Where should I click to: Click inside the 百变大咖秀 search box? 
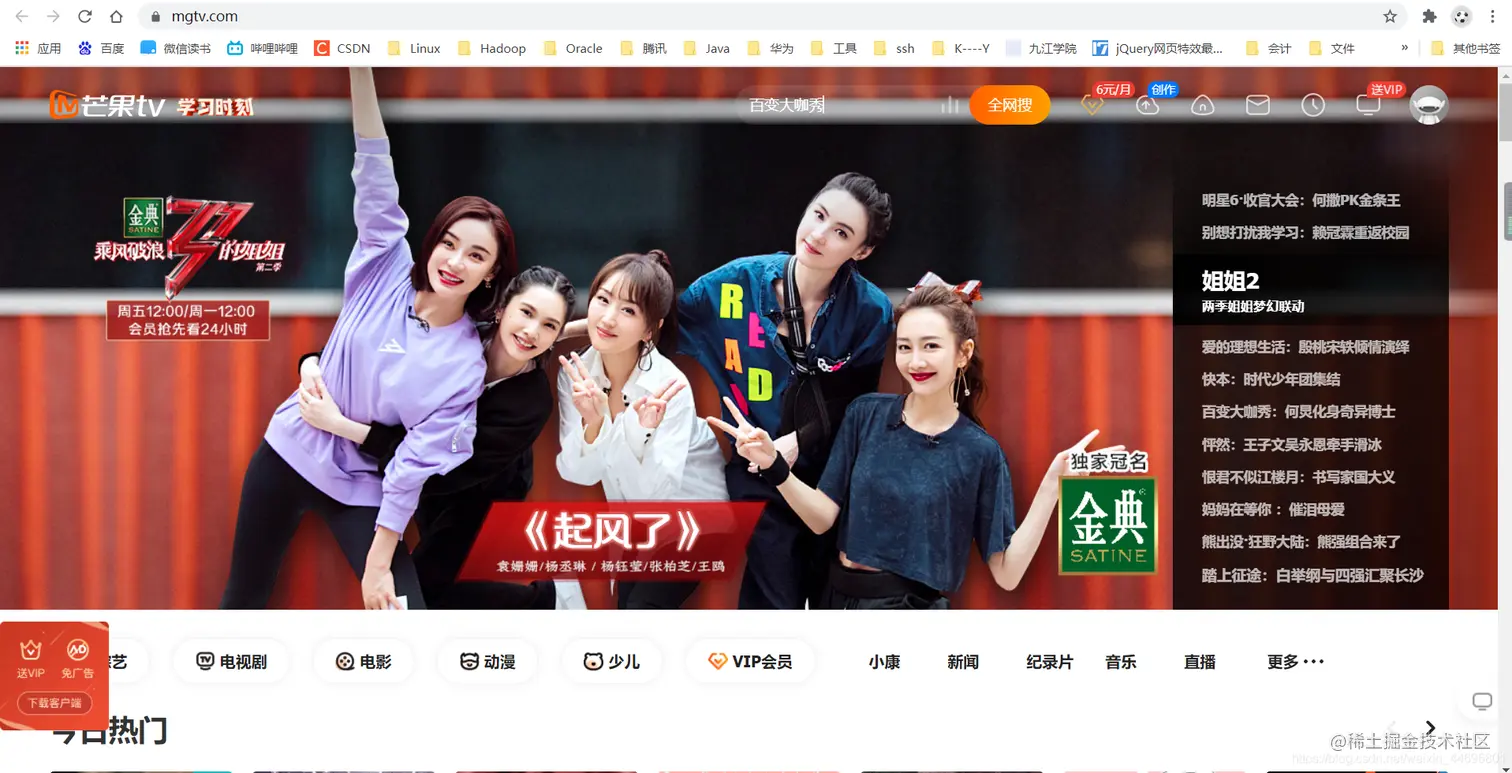point(830,103)
